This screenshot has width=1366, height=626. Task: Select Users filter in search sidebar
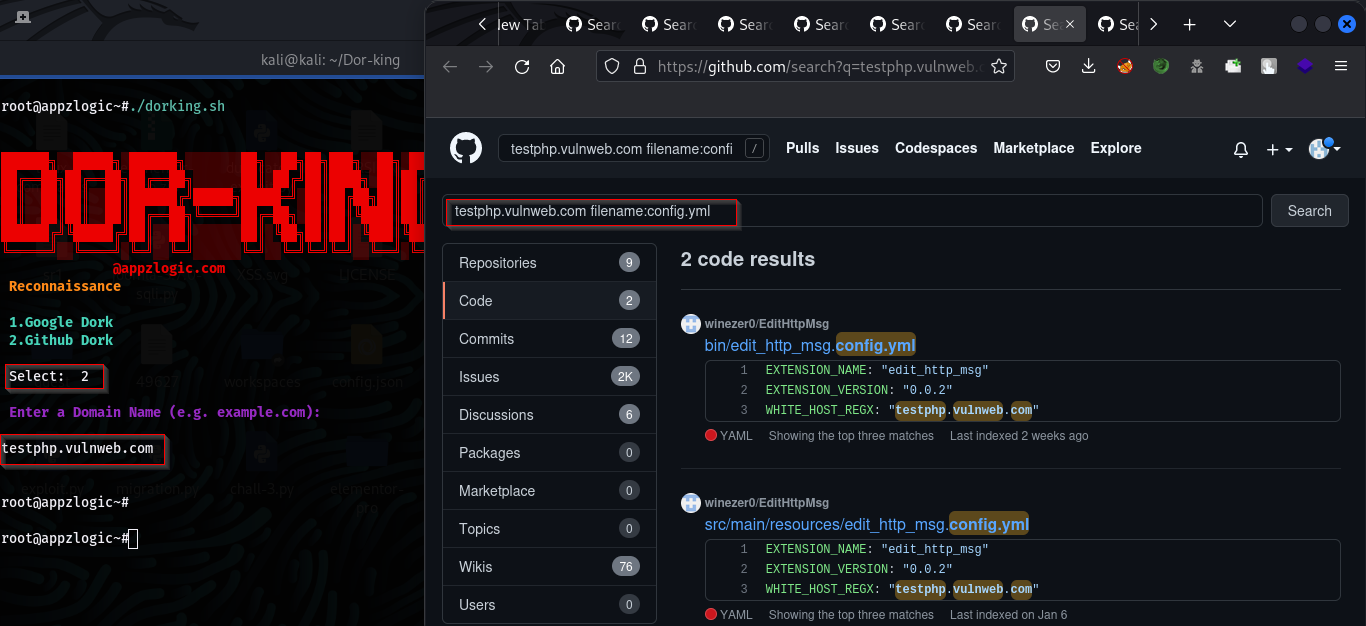[549, 605]
